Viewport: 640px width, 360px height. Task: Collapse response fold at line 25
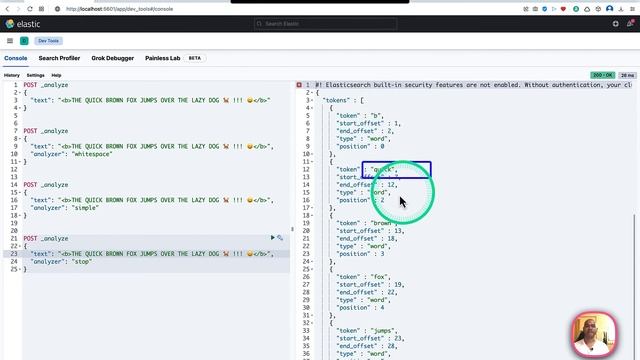pos(312,269)
